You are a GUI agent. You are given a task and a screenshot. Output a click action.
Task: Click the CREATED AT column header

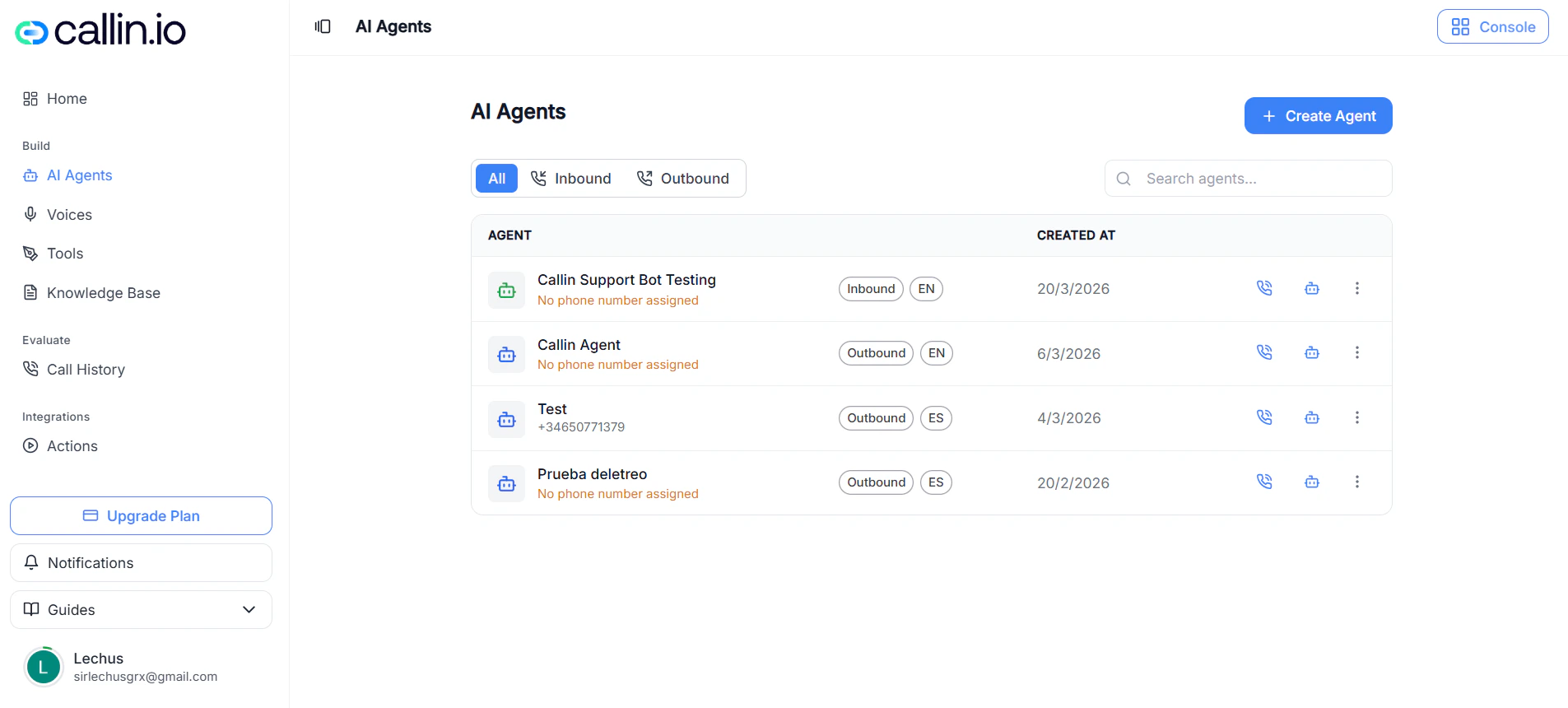click(x=1076, y=235)
